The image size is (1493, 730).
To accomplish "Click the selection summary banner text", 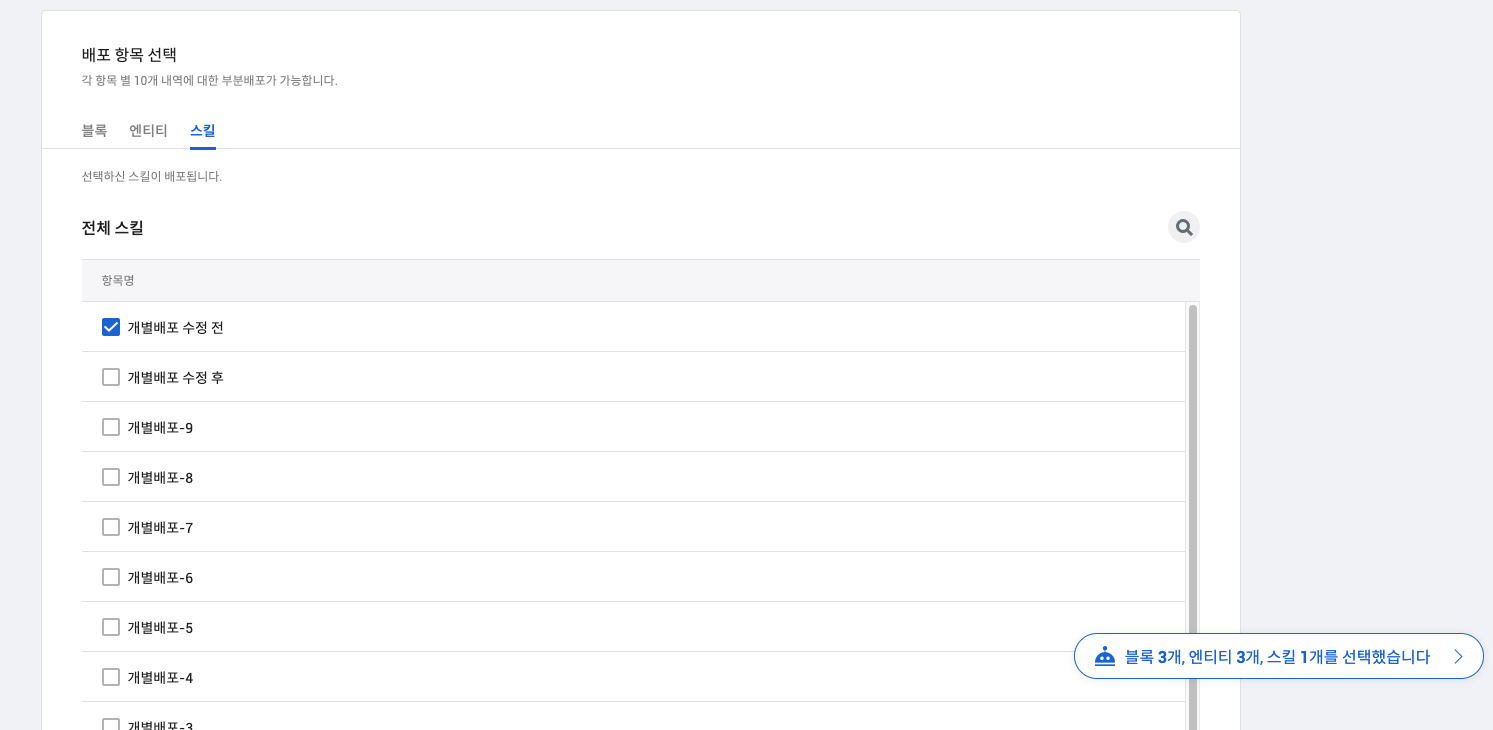I will pyautogui.click(x=1277, y=657).
